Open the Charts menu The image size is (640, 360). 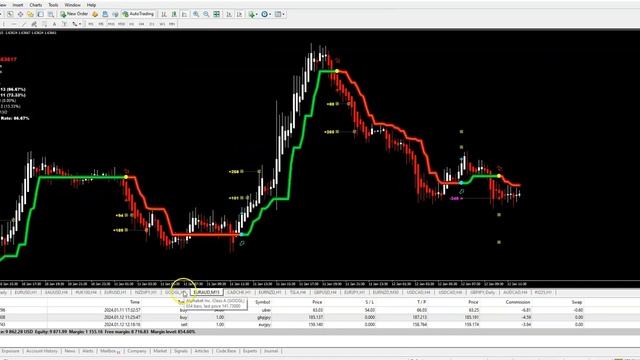click(36, 5)
